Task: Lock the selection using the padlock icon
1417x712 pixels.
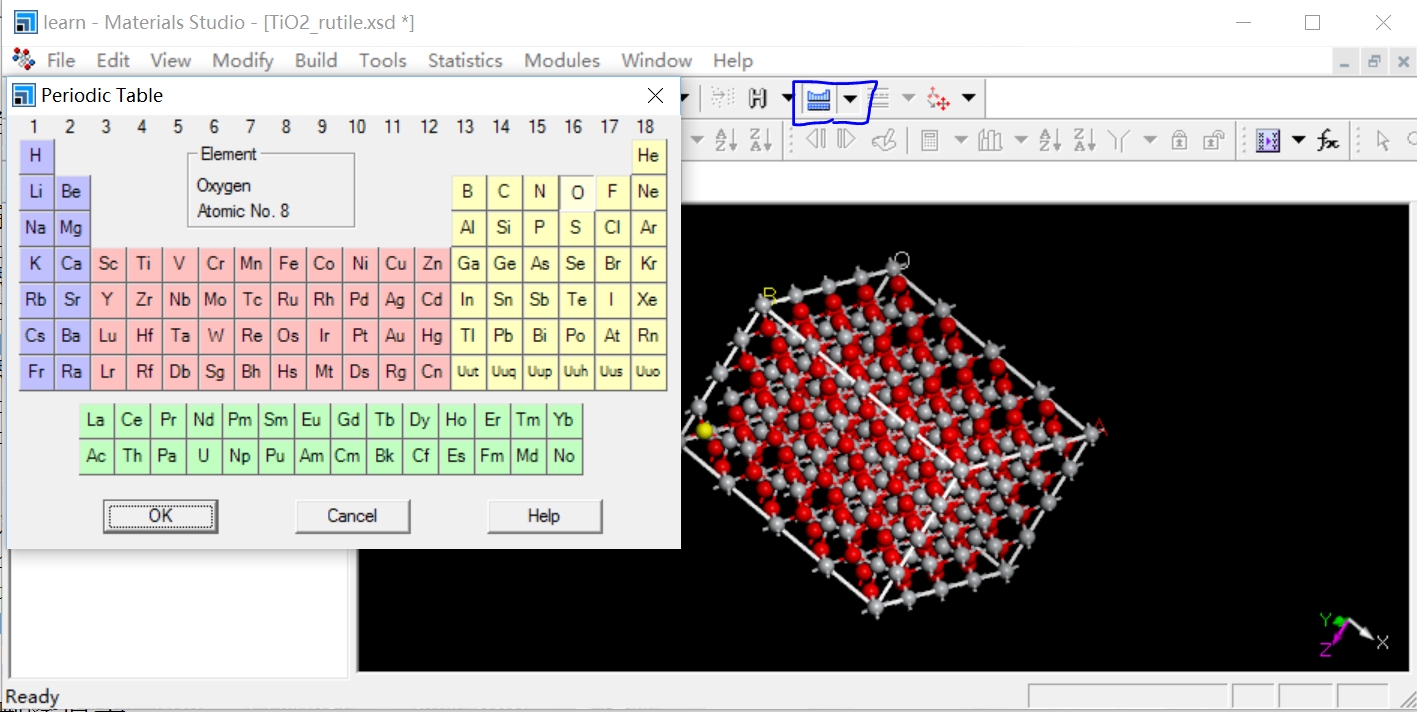Action: [1180, 140]
